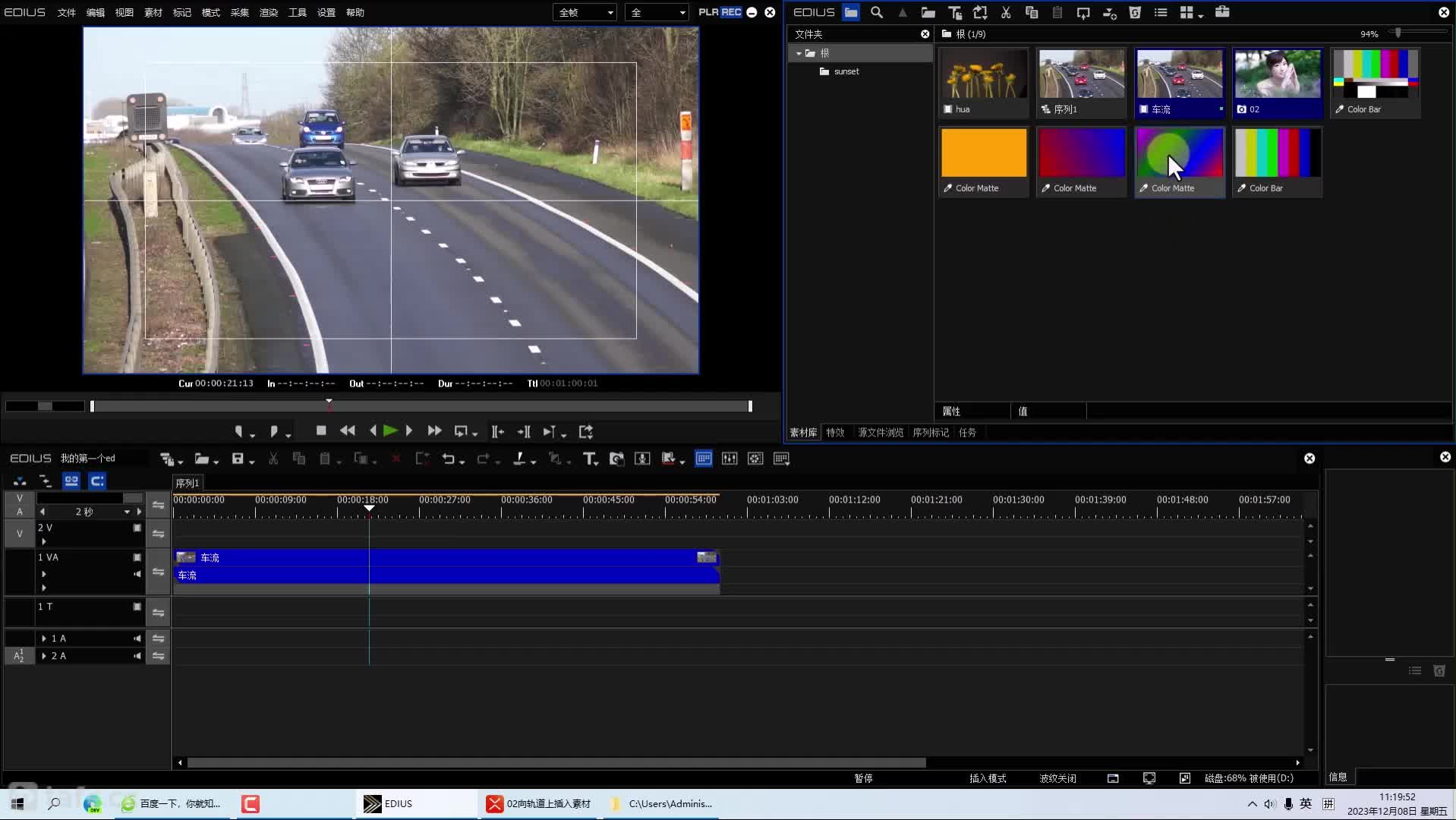Screen dimensions: 1456x820
Task: Expand the 2 A audio track
Action: pos(44,656)
